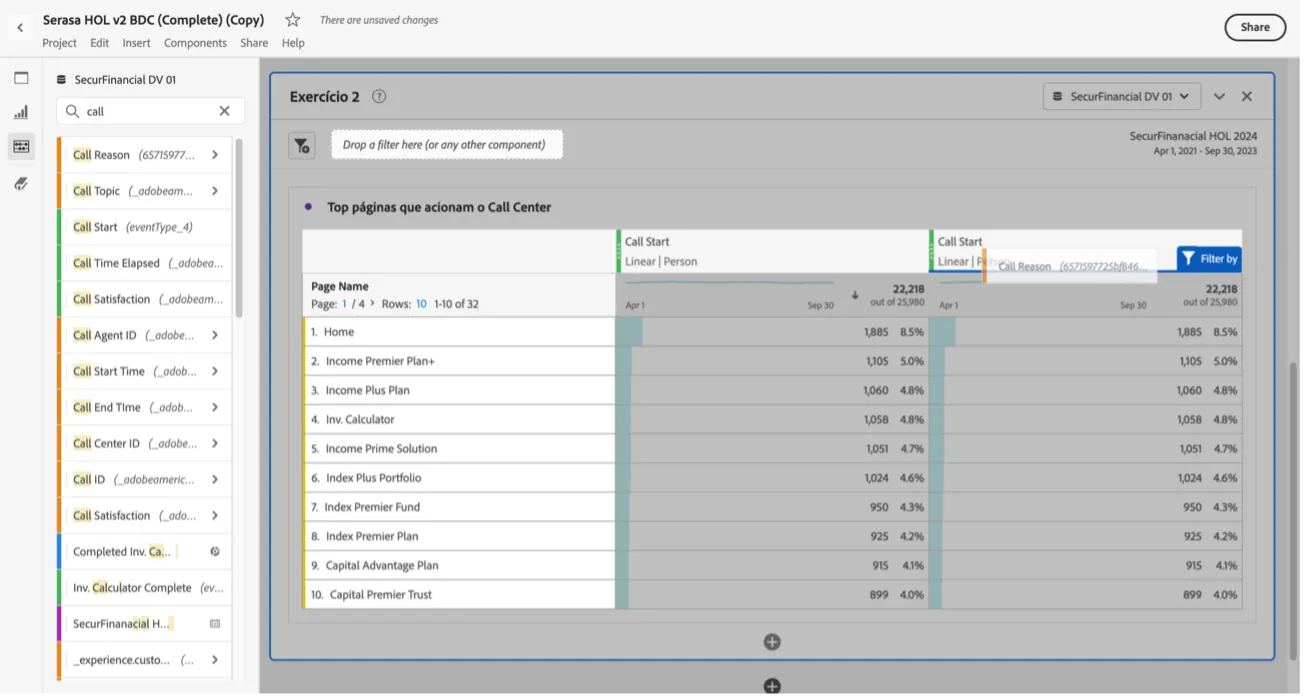Click the 'Drop a filter here' drop zone
Image resolution: width=1304 pixels, height=696 pixels.
(447, 145)
